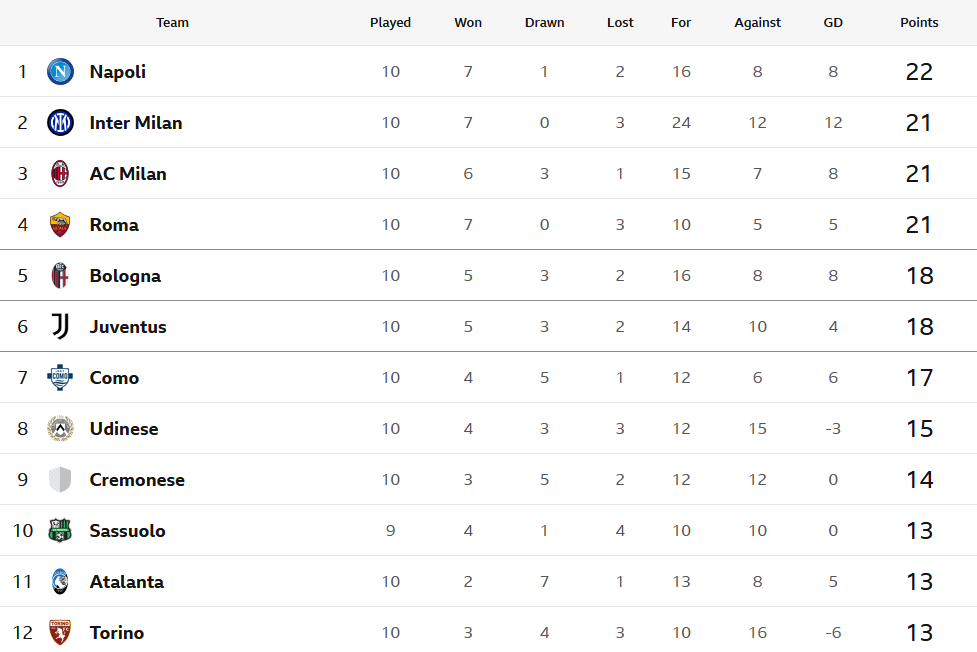Viewport: 977px width, 652px height.
Task: Click the Torino club crest
Action: point(60,633)
